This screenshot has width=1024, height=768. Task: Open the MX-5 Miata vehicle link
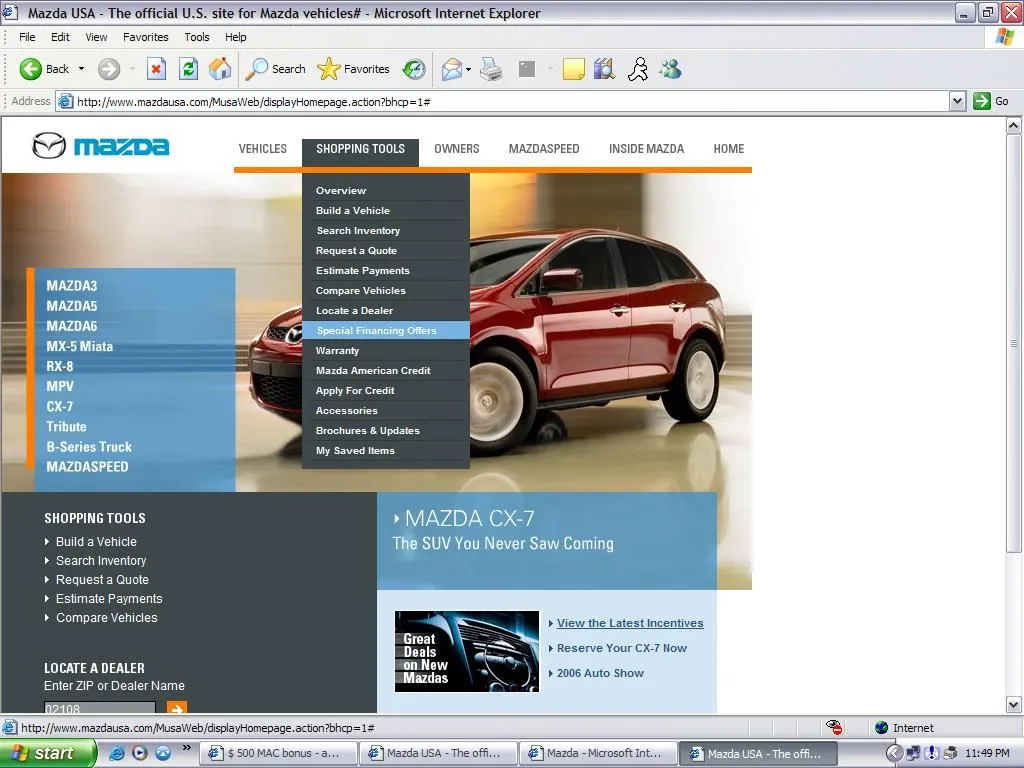tap(80, 346)
